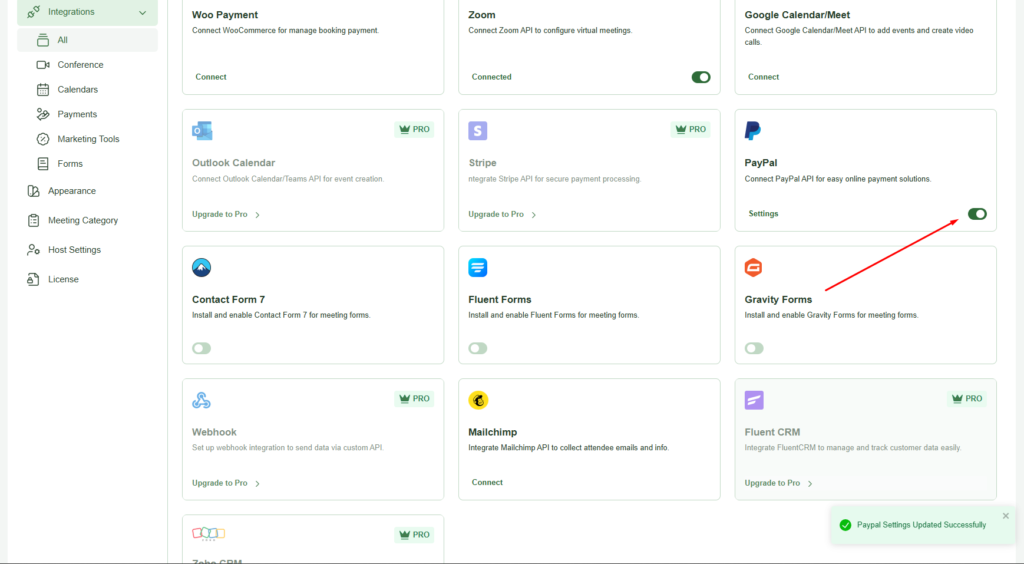The height and width of the screenshot is (564, 1024).
Task: Switch on the Gravity Forms toggle
Action: tap(754, 348)
